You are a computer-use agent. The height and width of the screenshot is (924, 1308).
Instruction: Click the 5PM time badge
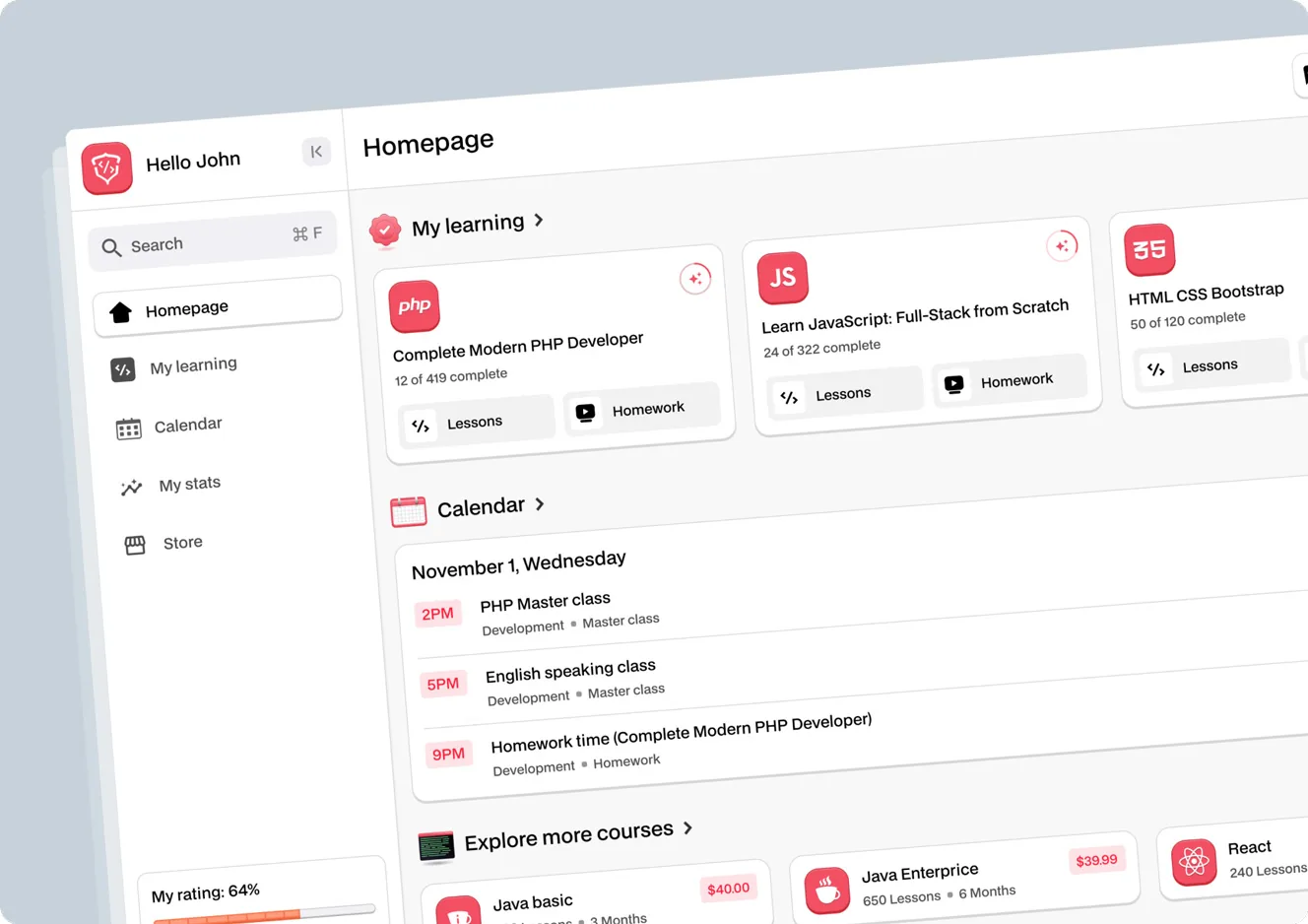point(443,684)
